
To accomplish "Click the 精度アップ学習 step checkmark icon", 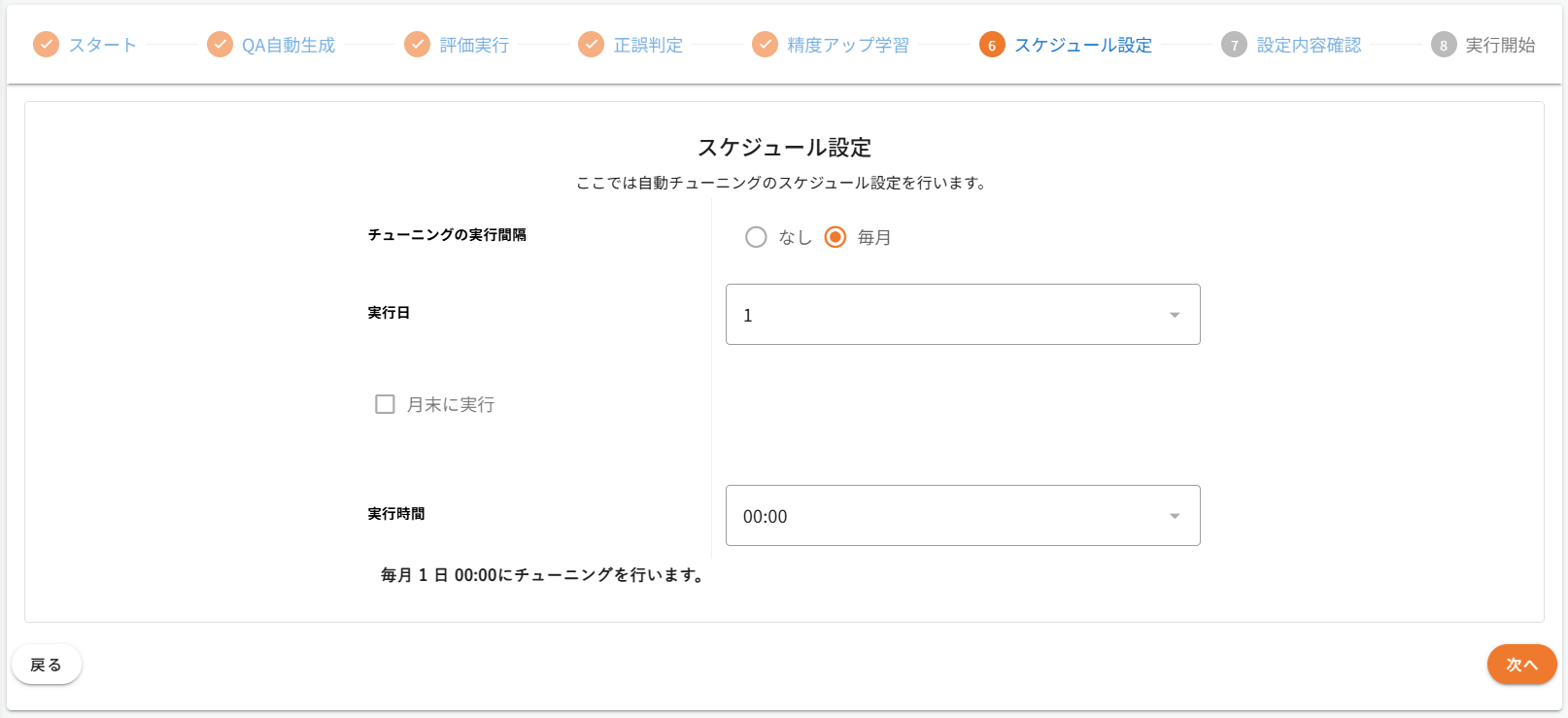I will click(766, 45).
